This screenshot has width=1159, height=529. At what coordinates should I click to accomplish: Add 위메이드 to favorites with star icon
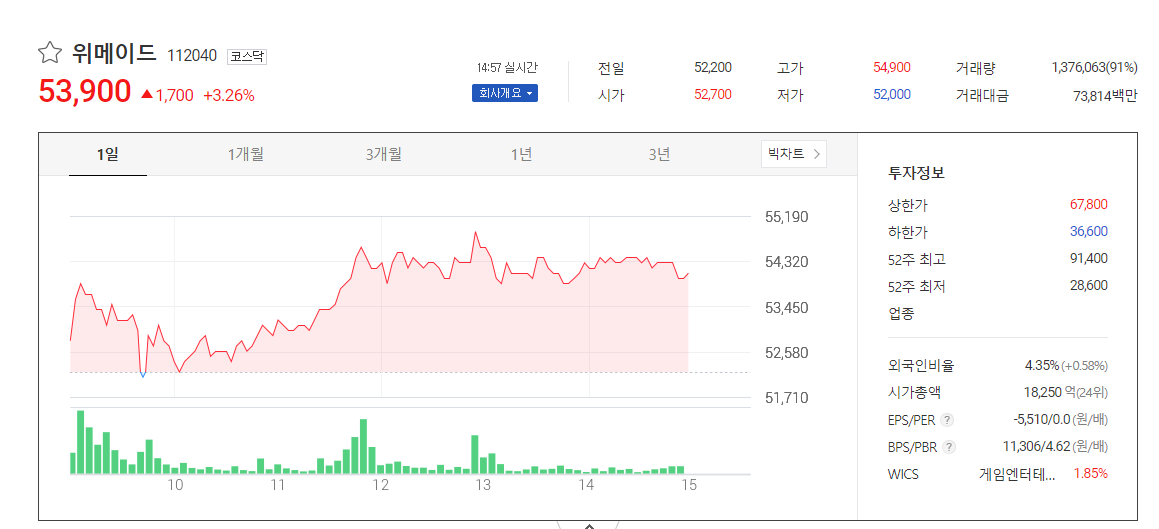point(50,53)
